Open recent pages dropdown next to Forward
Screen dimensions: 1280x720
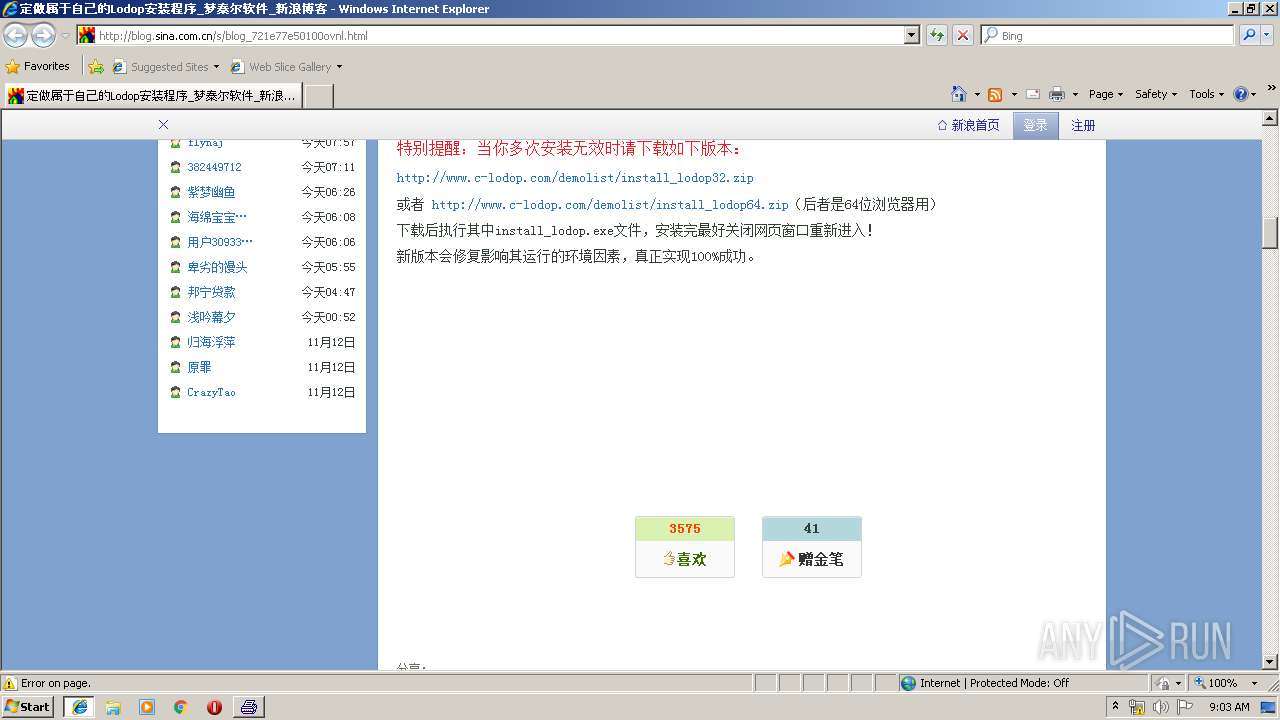tap(65, 35)
